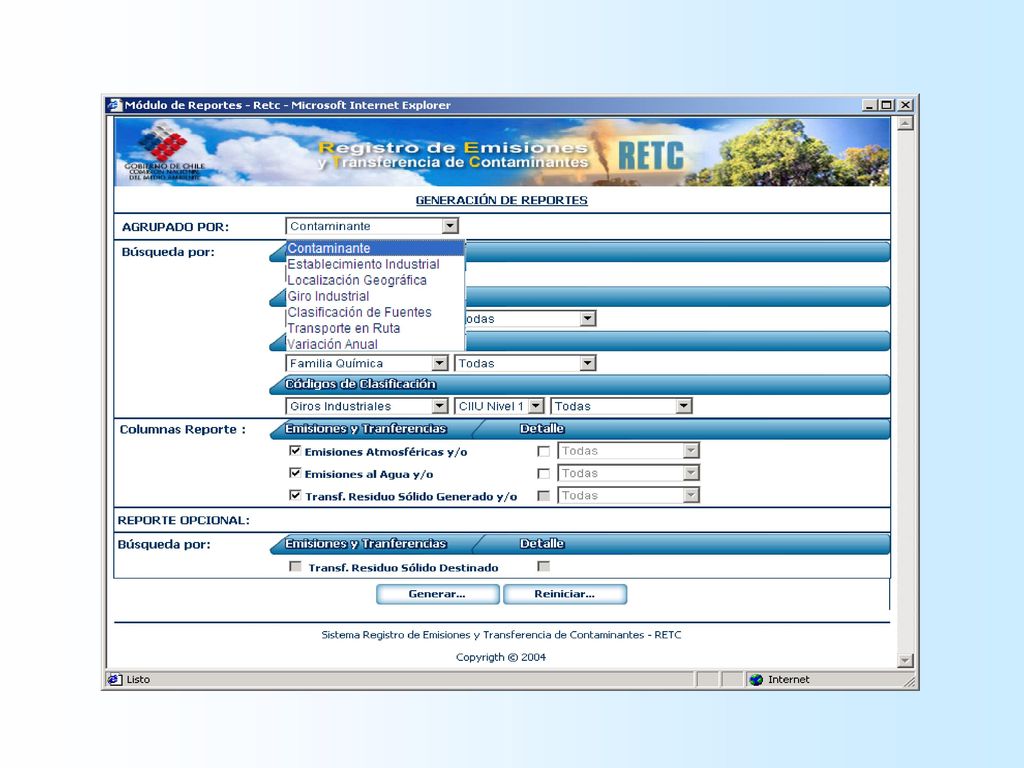Uncheck Transf. Residuo Sólido Generado y/o checkbox
Screen dimensions: 1024x768
pyautogui.click(x=295, y=495)
